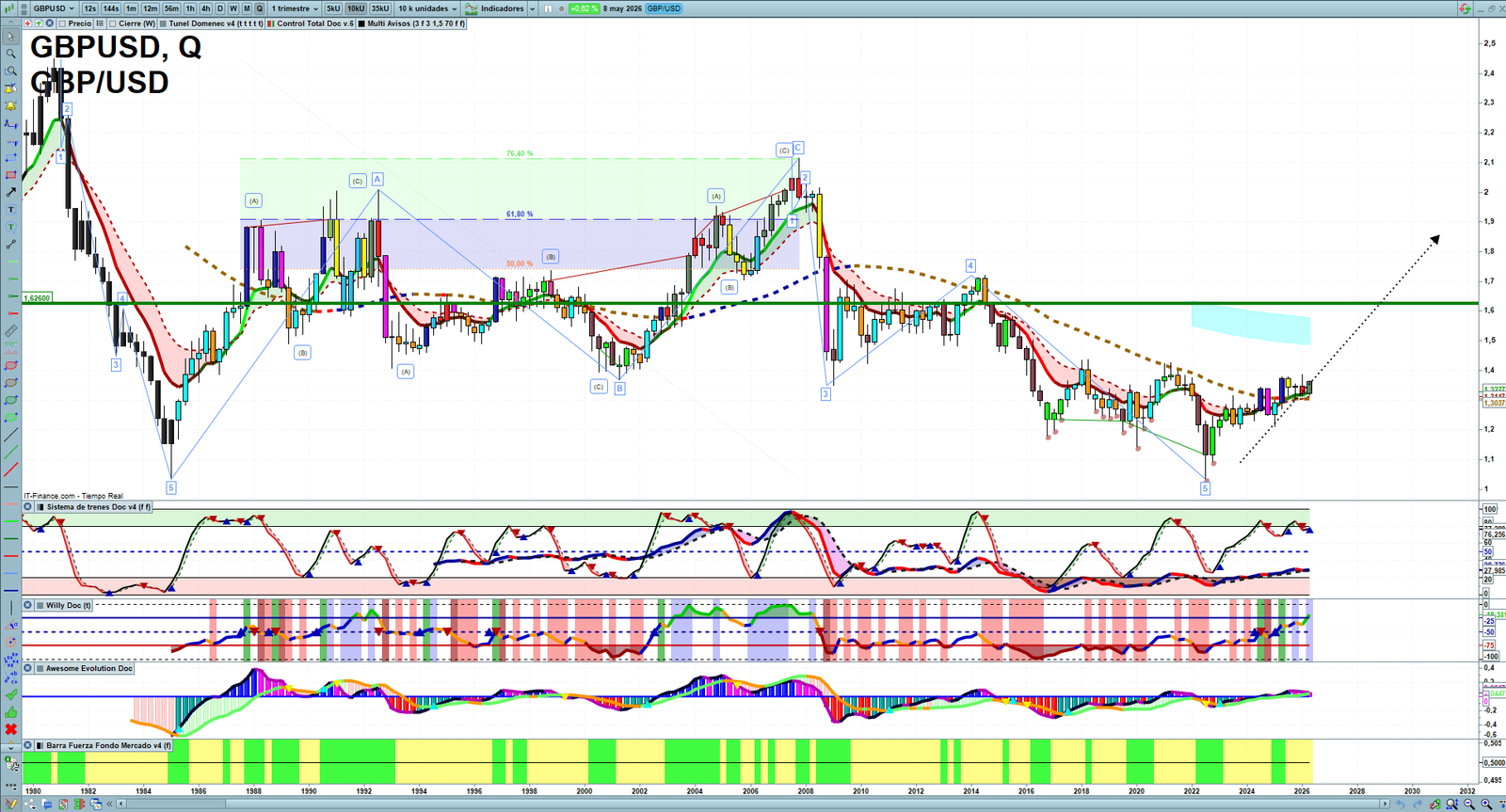Viewport: 1506px width, 812px height.
Task: Close Barra Fuerza Fondo Mercado panel
Action: coord(28,745)
